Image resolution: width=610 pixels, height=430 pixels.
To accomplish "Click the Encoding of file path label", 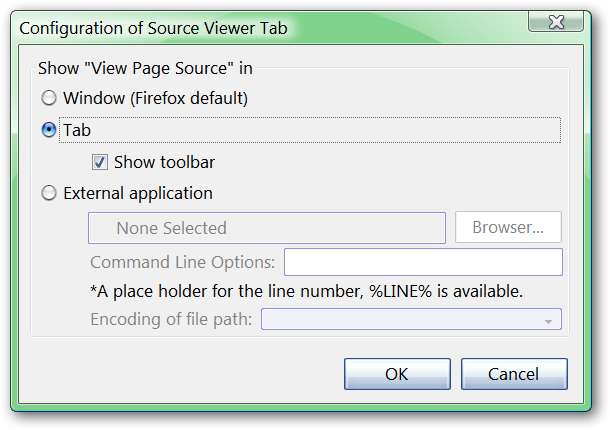I will pyautogui.click(x=172, y=320).
